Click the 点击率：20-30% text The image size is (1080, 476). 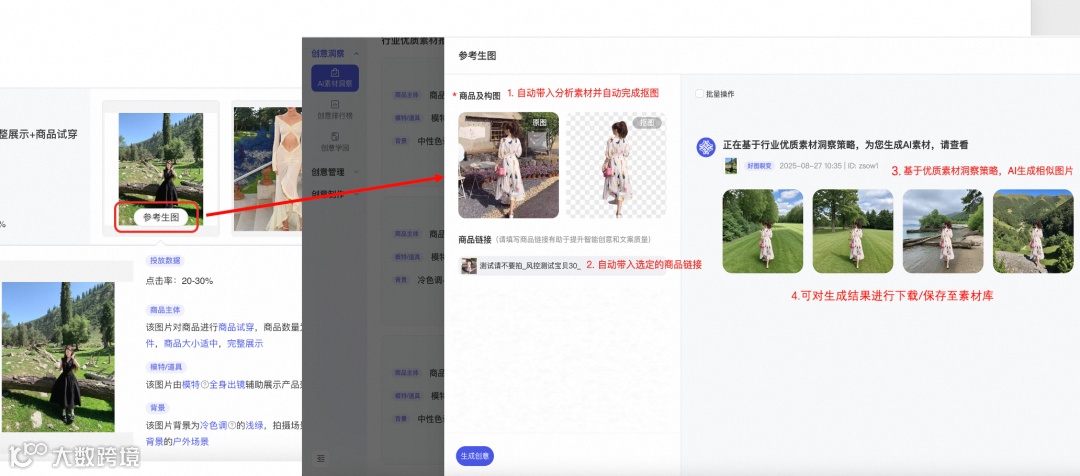pyautogui.click(x=179, y=281)
